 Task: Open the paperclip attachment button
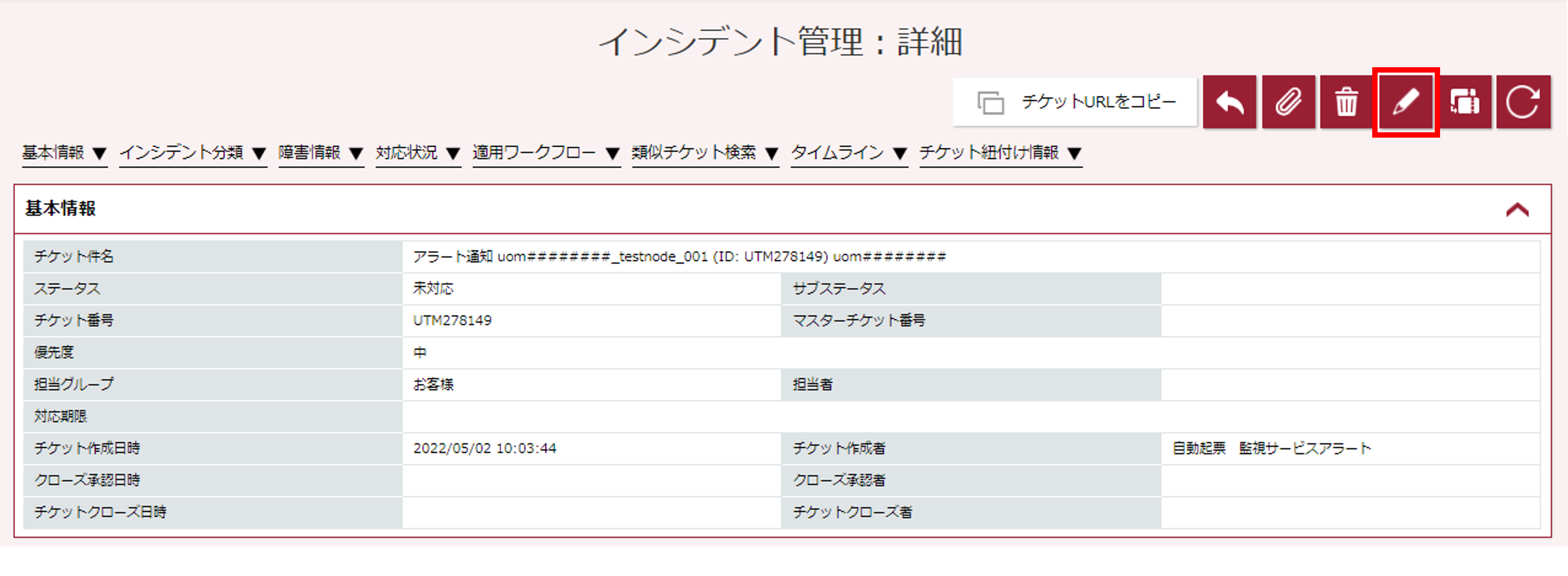tap(1288, 102)
